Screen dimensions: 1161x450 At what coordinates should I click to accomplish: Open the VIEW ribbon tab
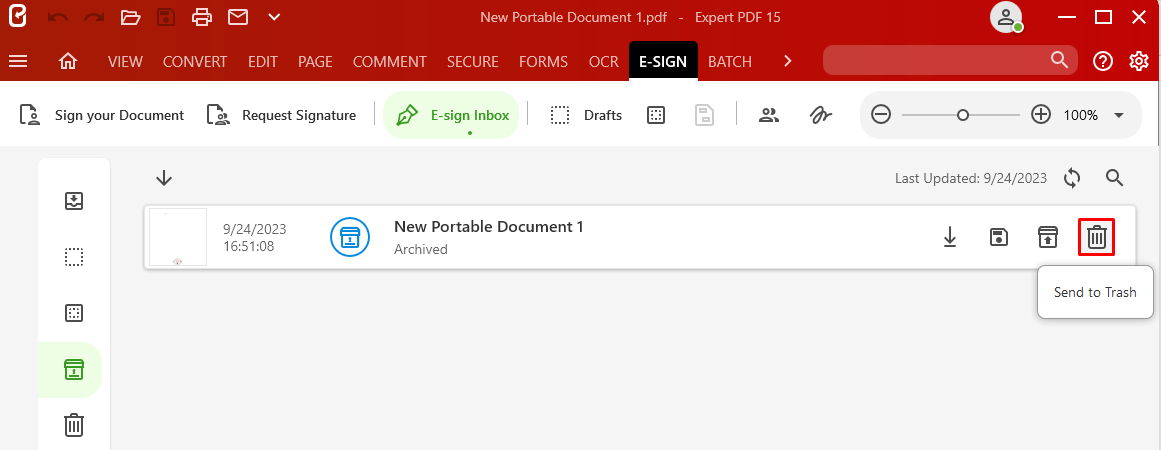click(x=125, y=62)
